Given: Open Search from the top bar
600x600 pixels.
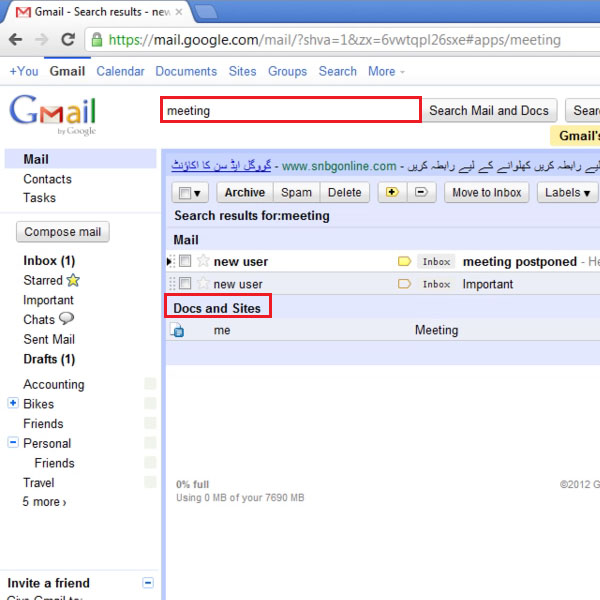Looking at the screenshot, I should coord(338,71).
